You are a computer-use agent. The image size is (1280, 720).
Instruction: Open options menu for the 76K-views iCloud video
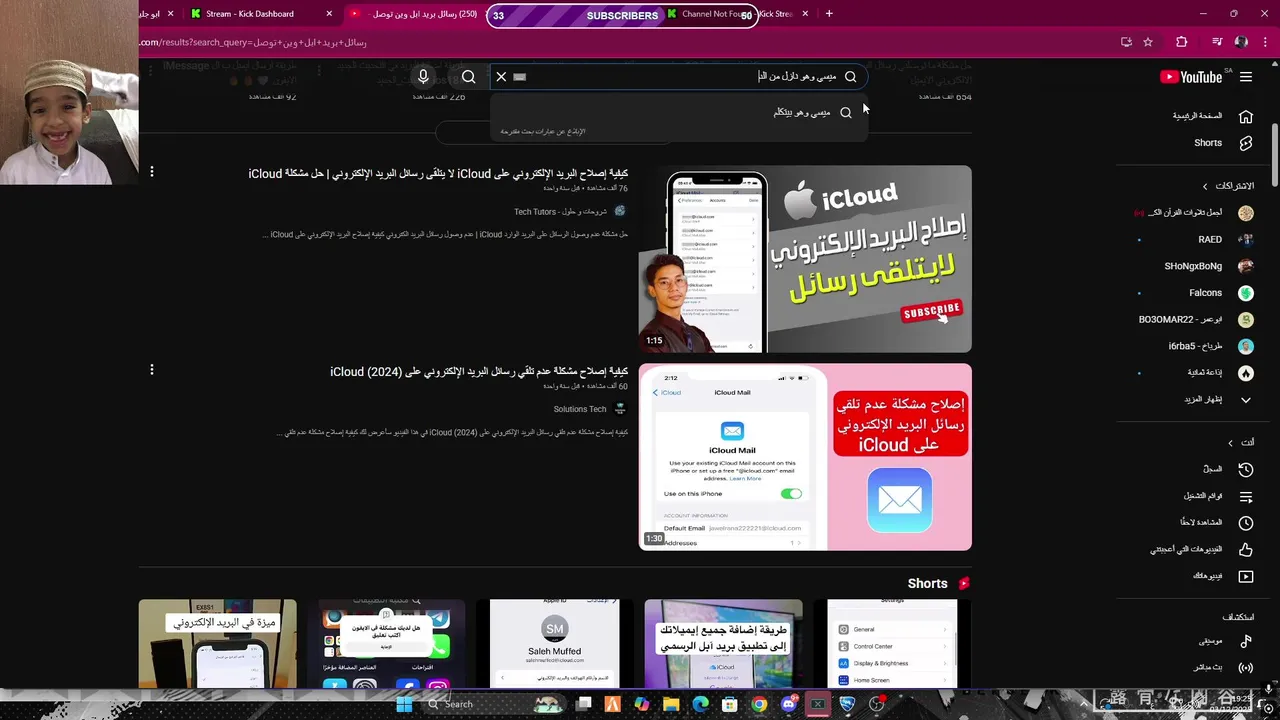[151, 172]
